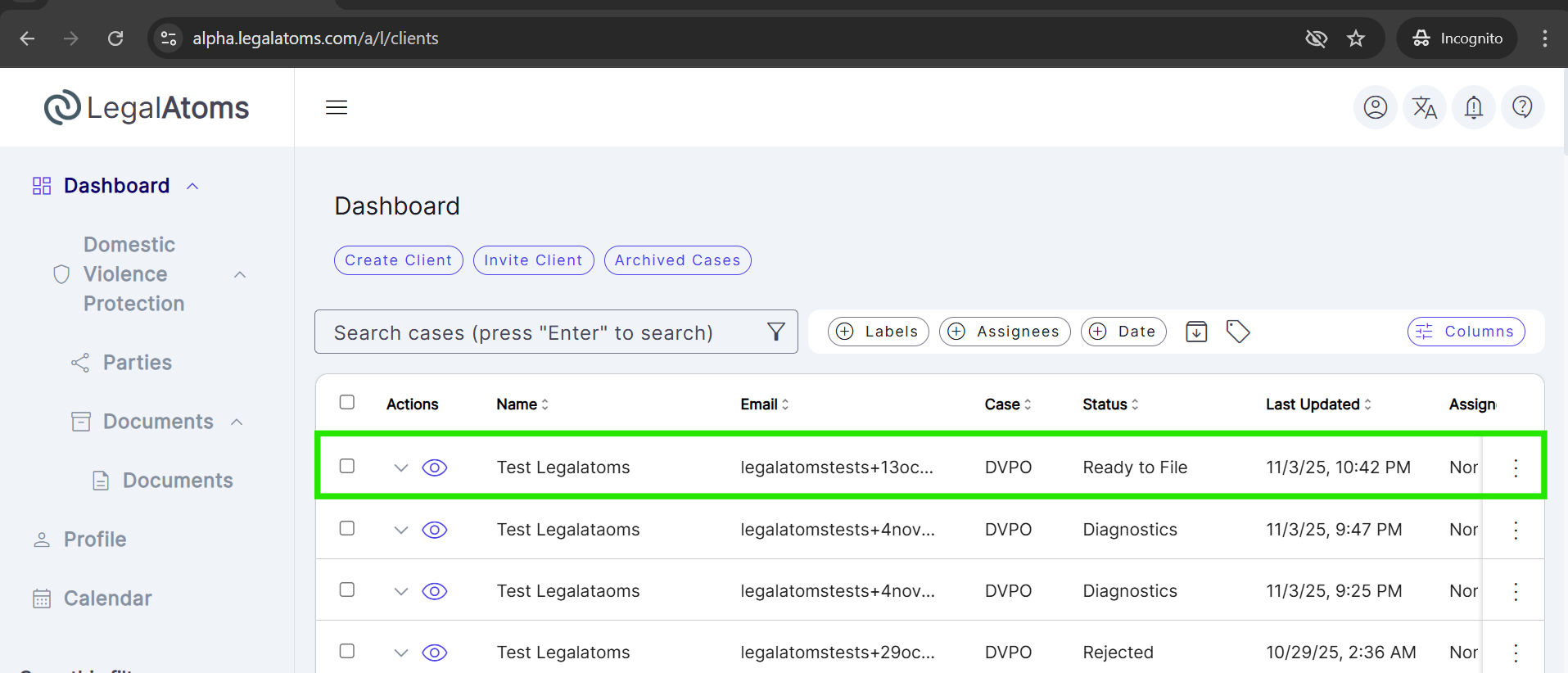
Task: Tick the select-all checkbox in table header
Action: pos(347,402)
